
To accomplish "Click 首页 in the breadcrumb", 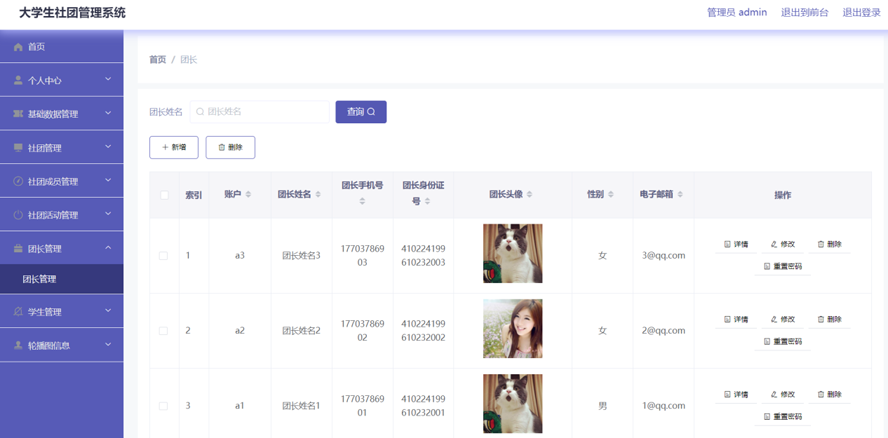I will point(157,59).
